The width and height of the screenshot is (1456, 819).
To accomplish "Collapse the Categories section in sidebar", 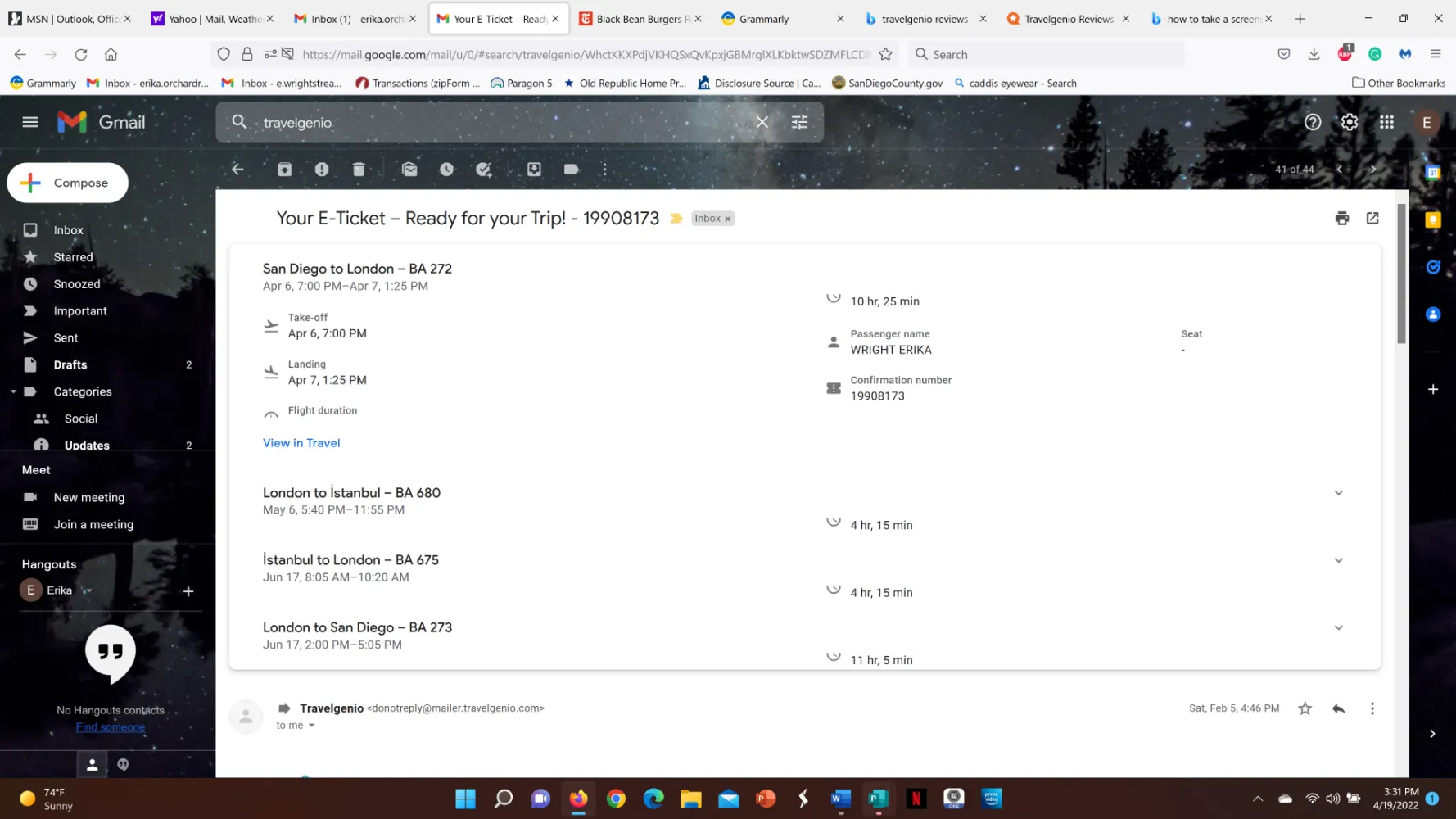I will (13, 391).
